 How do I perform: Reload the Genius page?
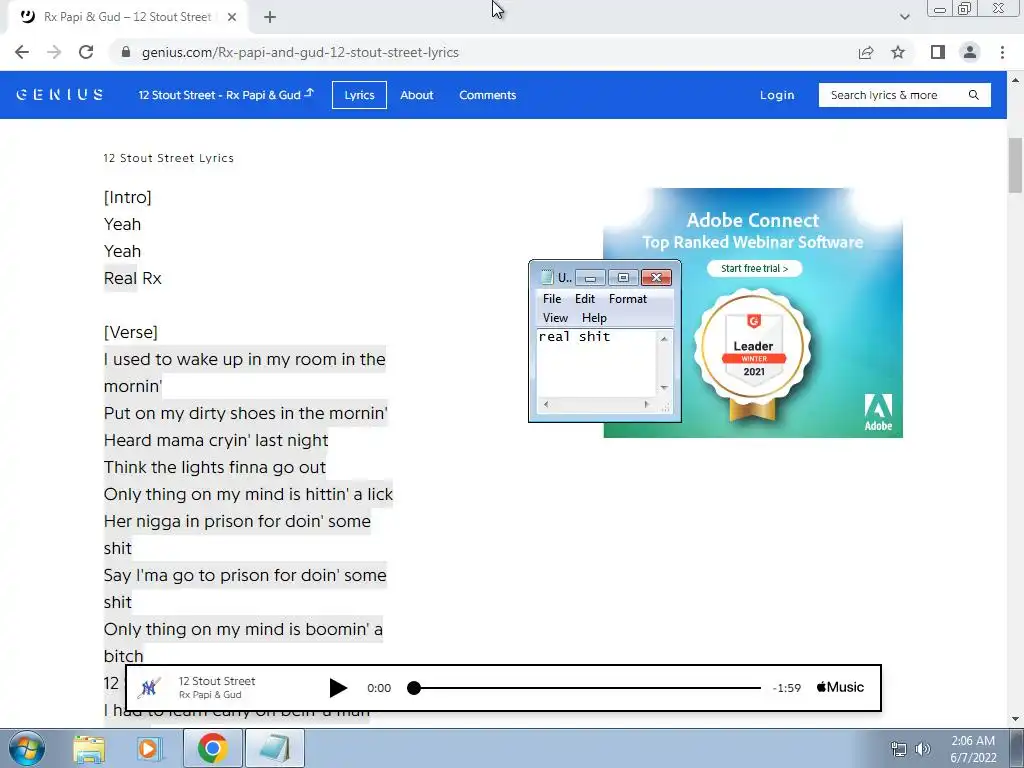point(86,52)
